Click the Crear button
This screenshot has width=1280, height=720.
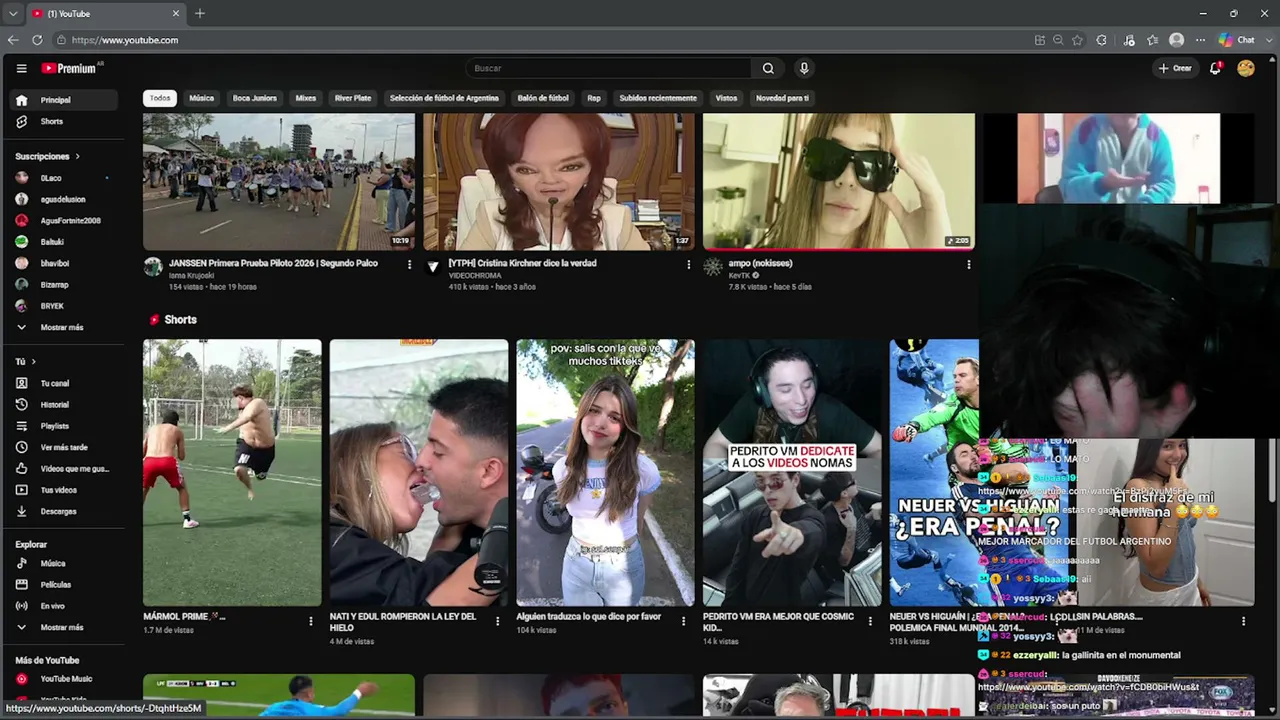click(1175, 68)
